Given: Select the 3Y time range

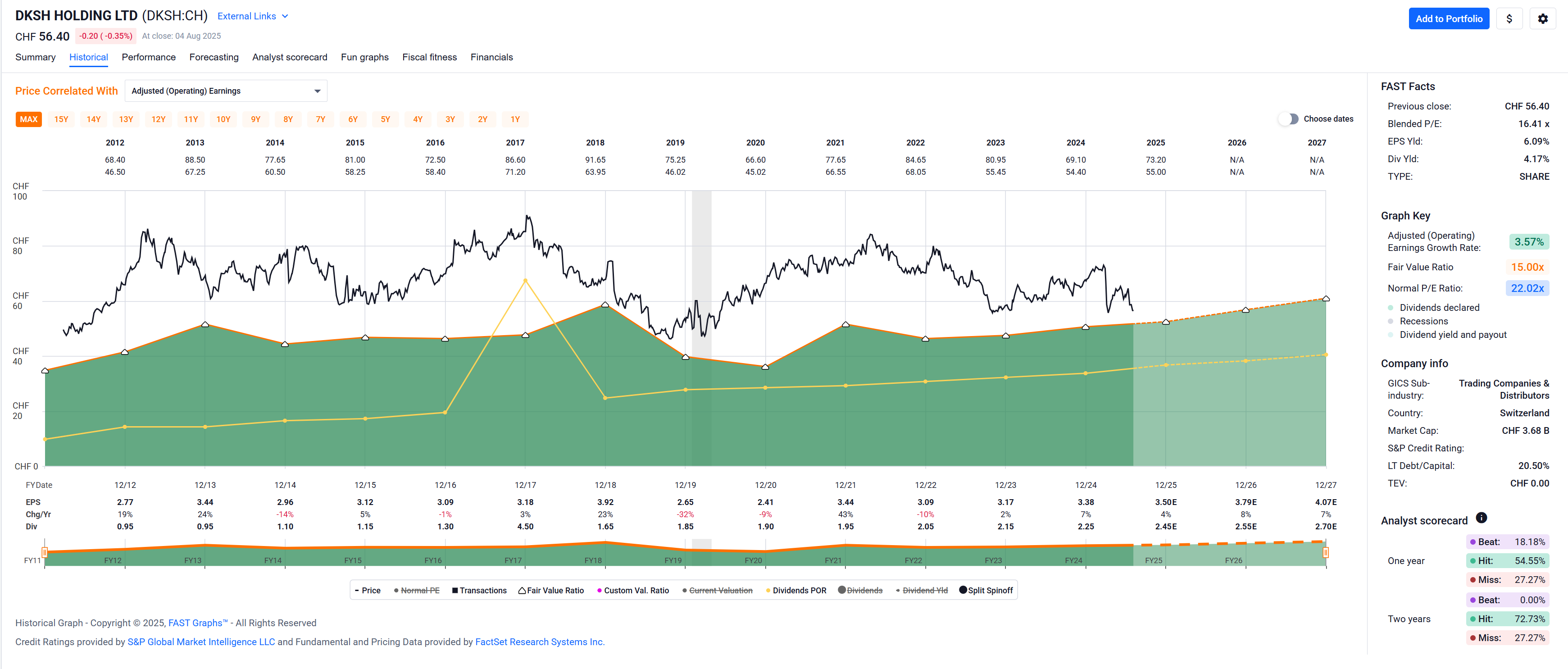Looking at the screenshot, I should pyautogui.click(x=450, y=119).
